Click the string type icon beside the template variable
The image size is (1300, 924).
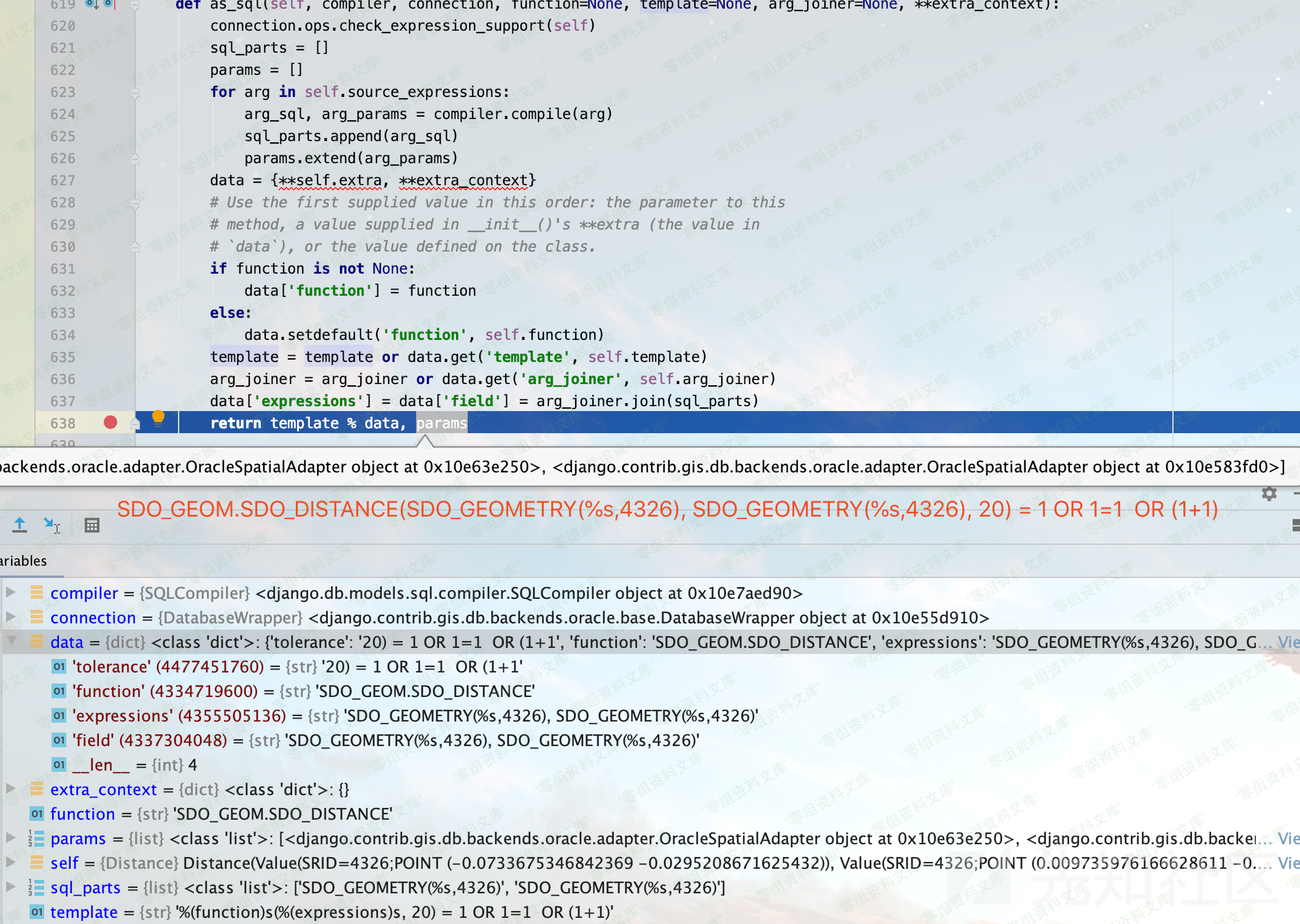coord(37,912)
